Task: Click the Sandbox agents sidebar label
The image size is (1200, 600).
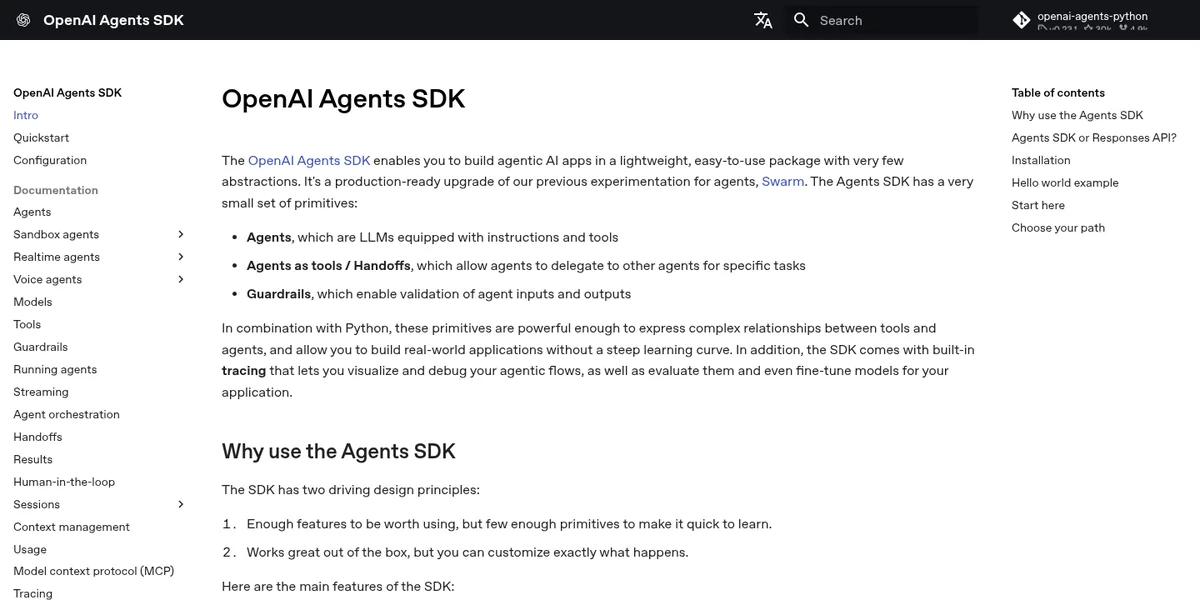Action: [x=56, y=234]
